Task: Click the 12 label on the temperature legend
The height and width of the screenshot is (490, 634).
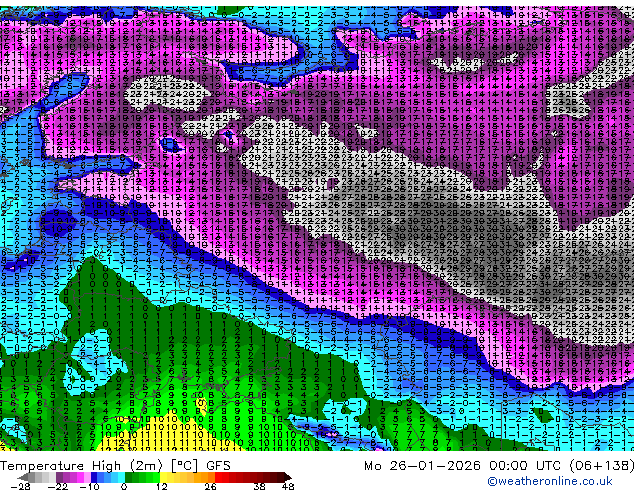Action: pos(162,486)
